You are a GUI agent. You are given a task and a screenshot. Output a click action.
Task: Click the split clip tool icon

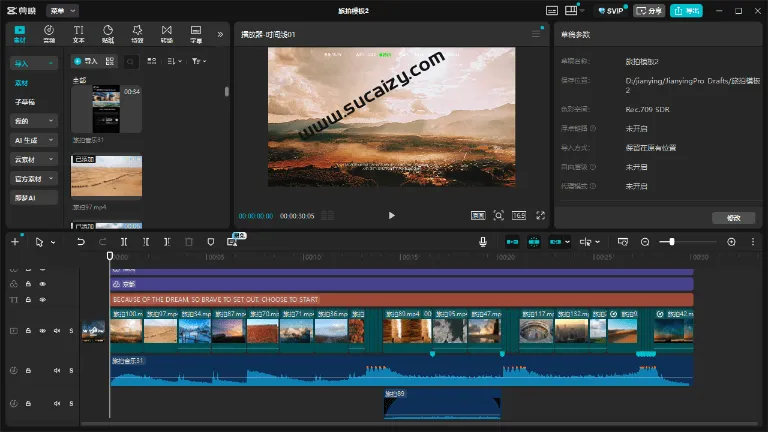124,241
